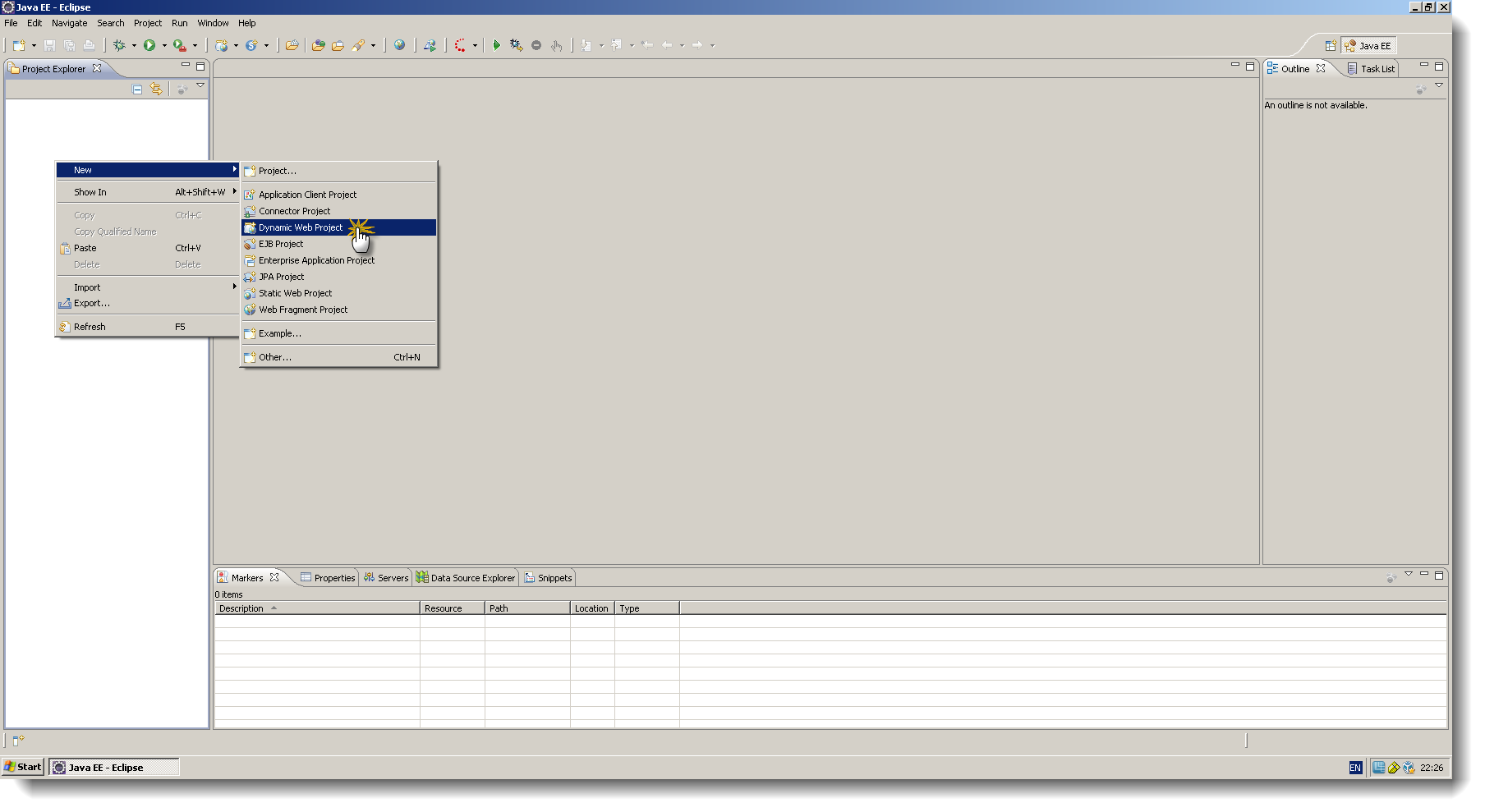
Task: Collapse All in Project Explorer toolbar
Action: point(136,89)
